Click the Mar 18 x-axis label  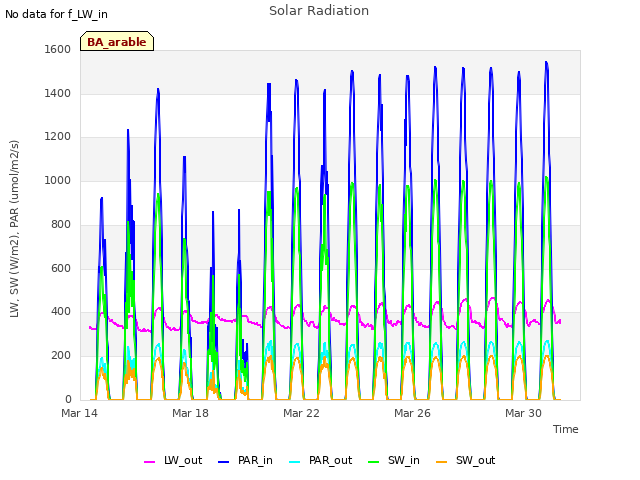(x=190, y=413)
